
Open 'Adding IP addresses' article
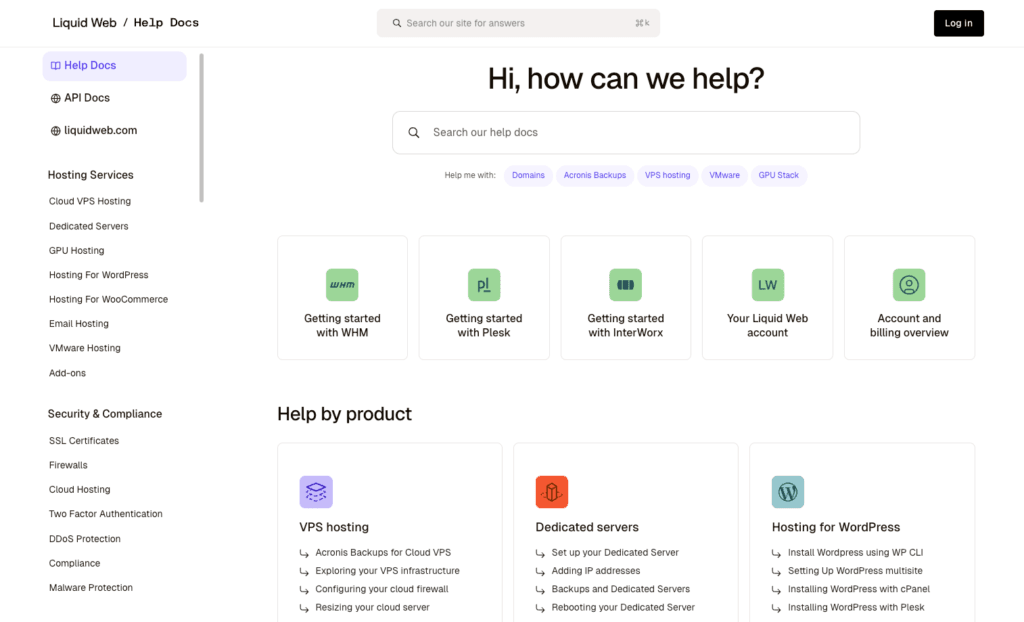tap(596, 571)
